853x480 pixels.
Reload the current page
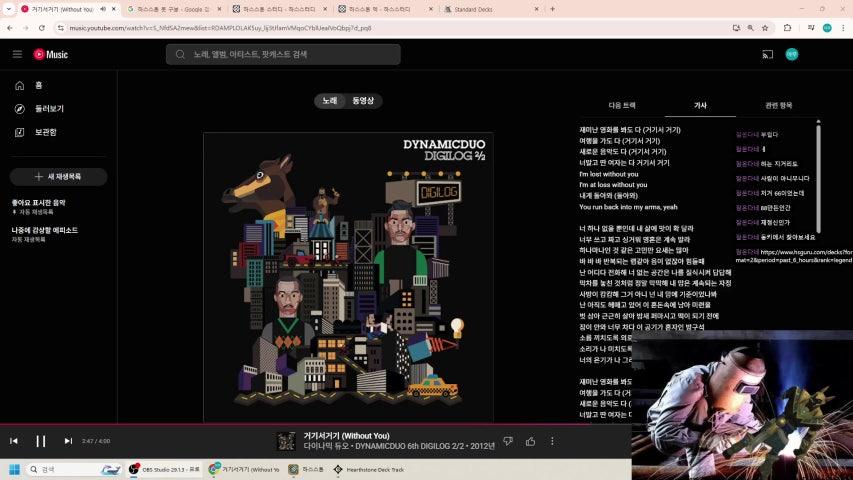[x=42, y=28]
